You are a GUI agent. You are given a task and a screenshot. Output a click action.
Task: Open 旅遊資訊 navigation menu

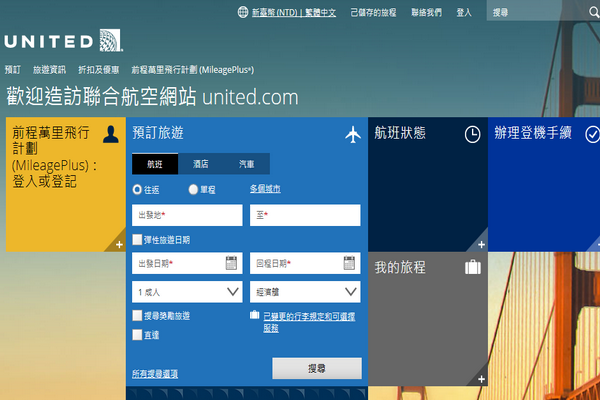tap(49, 70)
